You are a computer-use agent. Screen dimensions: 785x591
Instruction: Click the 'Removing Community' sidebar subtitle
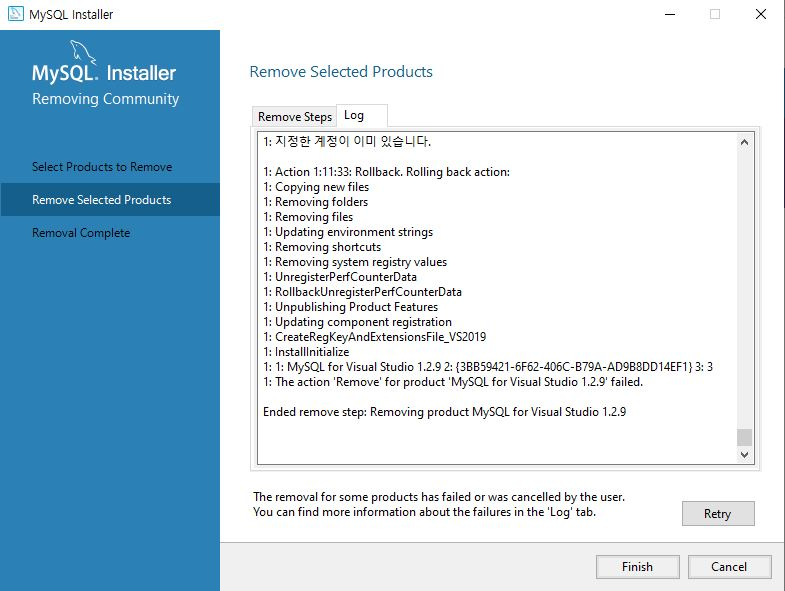pos(105,99)
